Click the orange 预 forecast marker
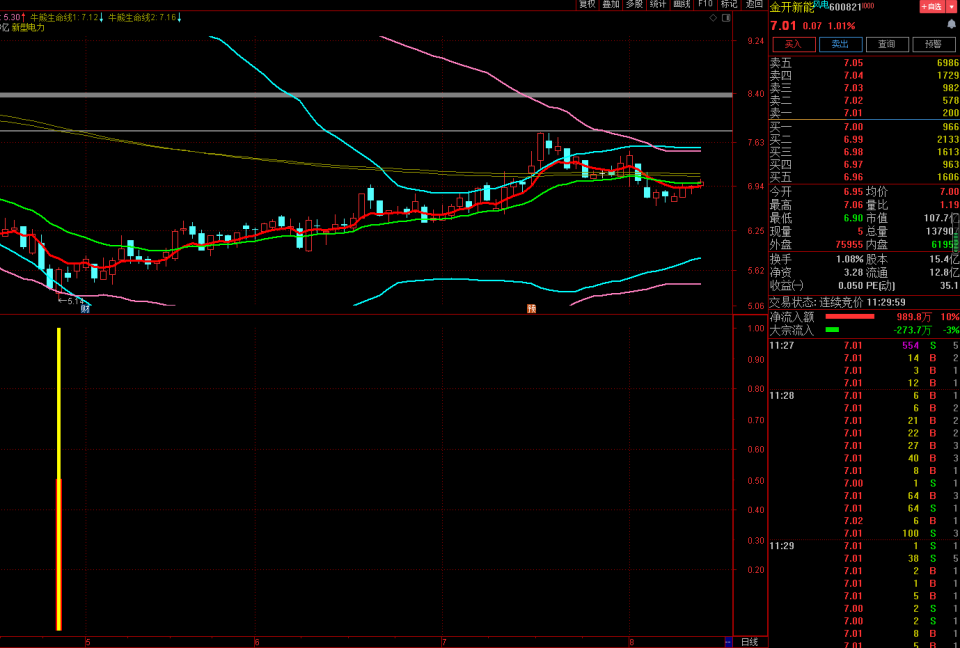 531,309
